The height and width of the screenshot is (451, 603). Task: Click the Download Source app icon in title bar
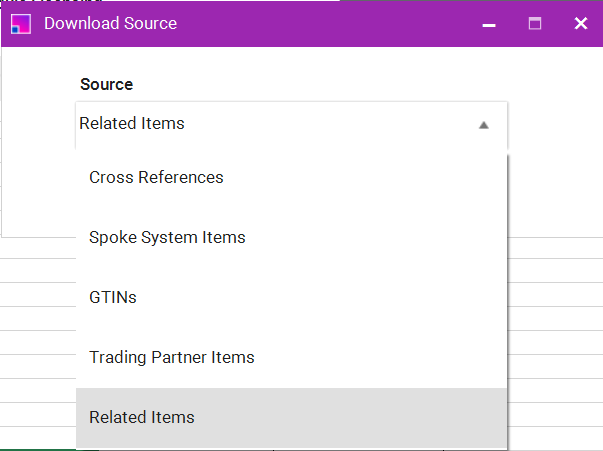tap(21, 24)
